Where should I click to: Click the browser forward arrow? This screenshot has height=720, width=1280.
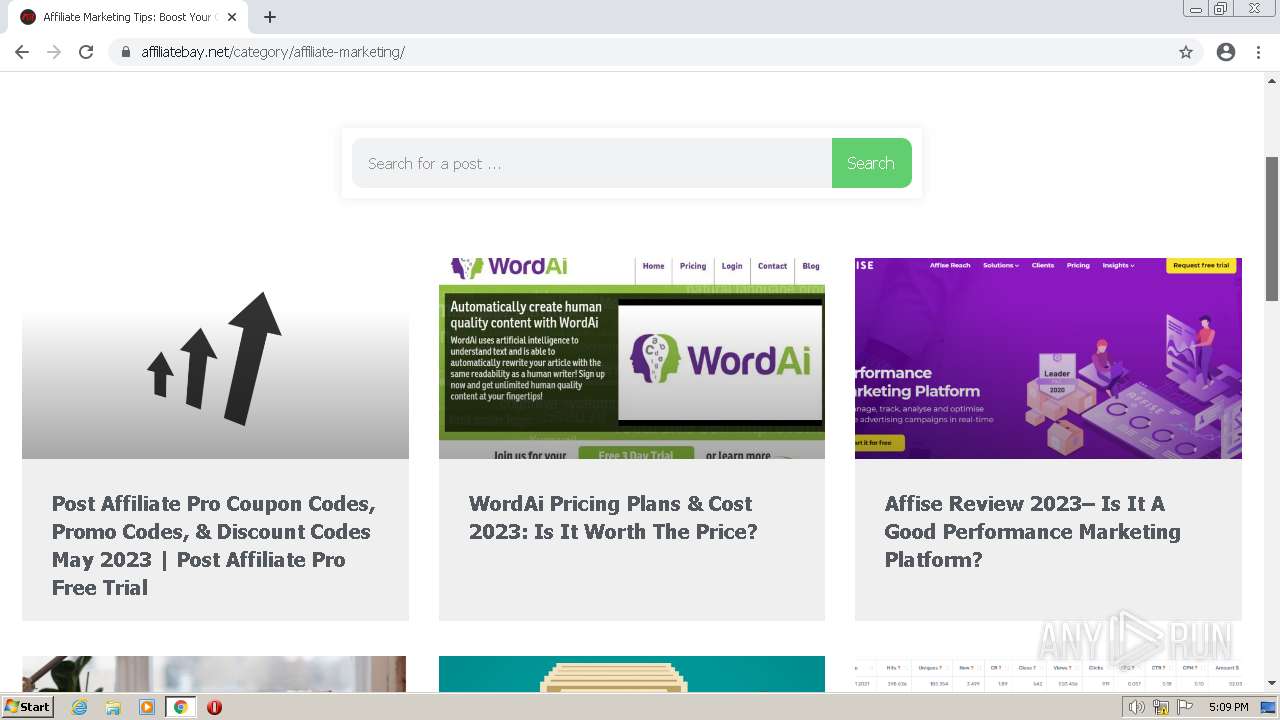(x=54, y=52)
